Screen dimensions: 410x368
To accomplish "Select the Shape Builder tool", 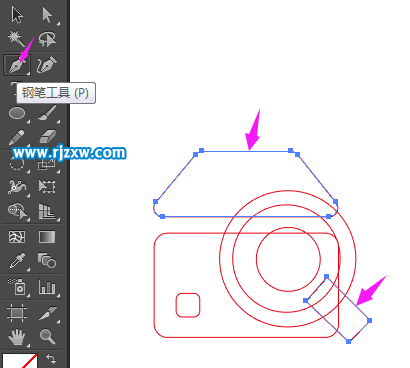I will click(x=17, y=211).
